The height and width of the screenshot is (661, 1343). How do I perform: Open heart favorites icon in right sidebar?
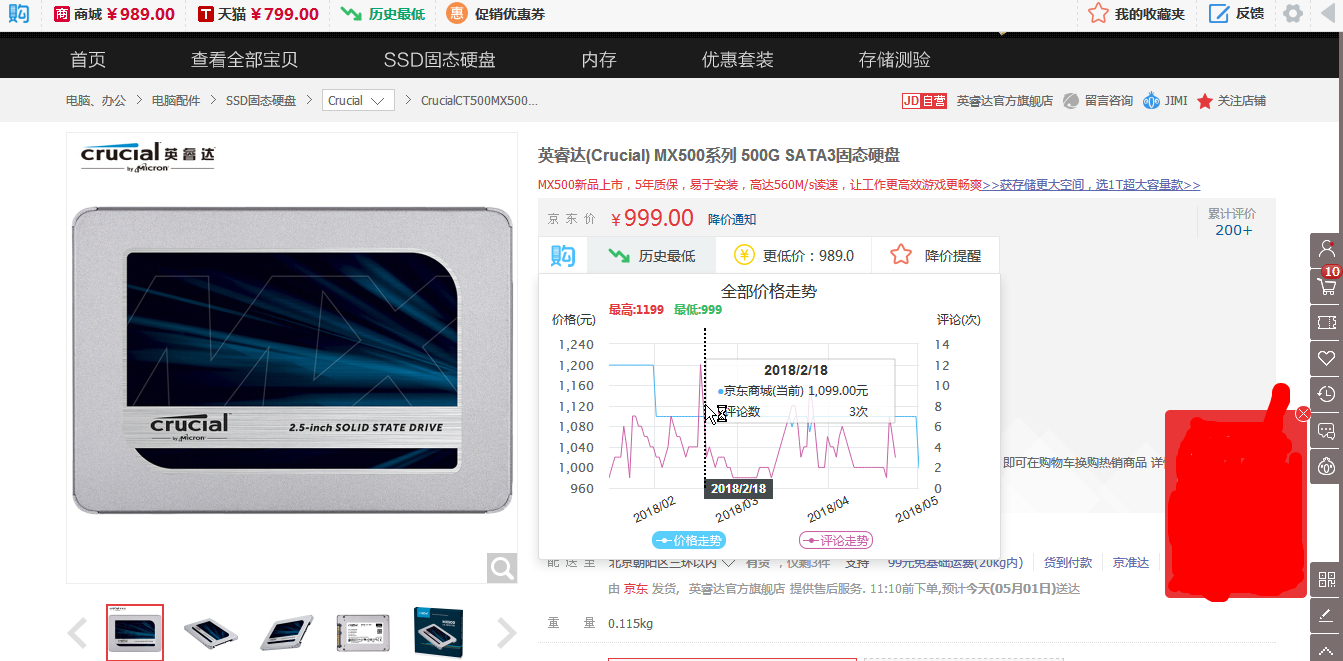(x=1327, y=358)
